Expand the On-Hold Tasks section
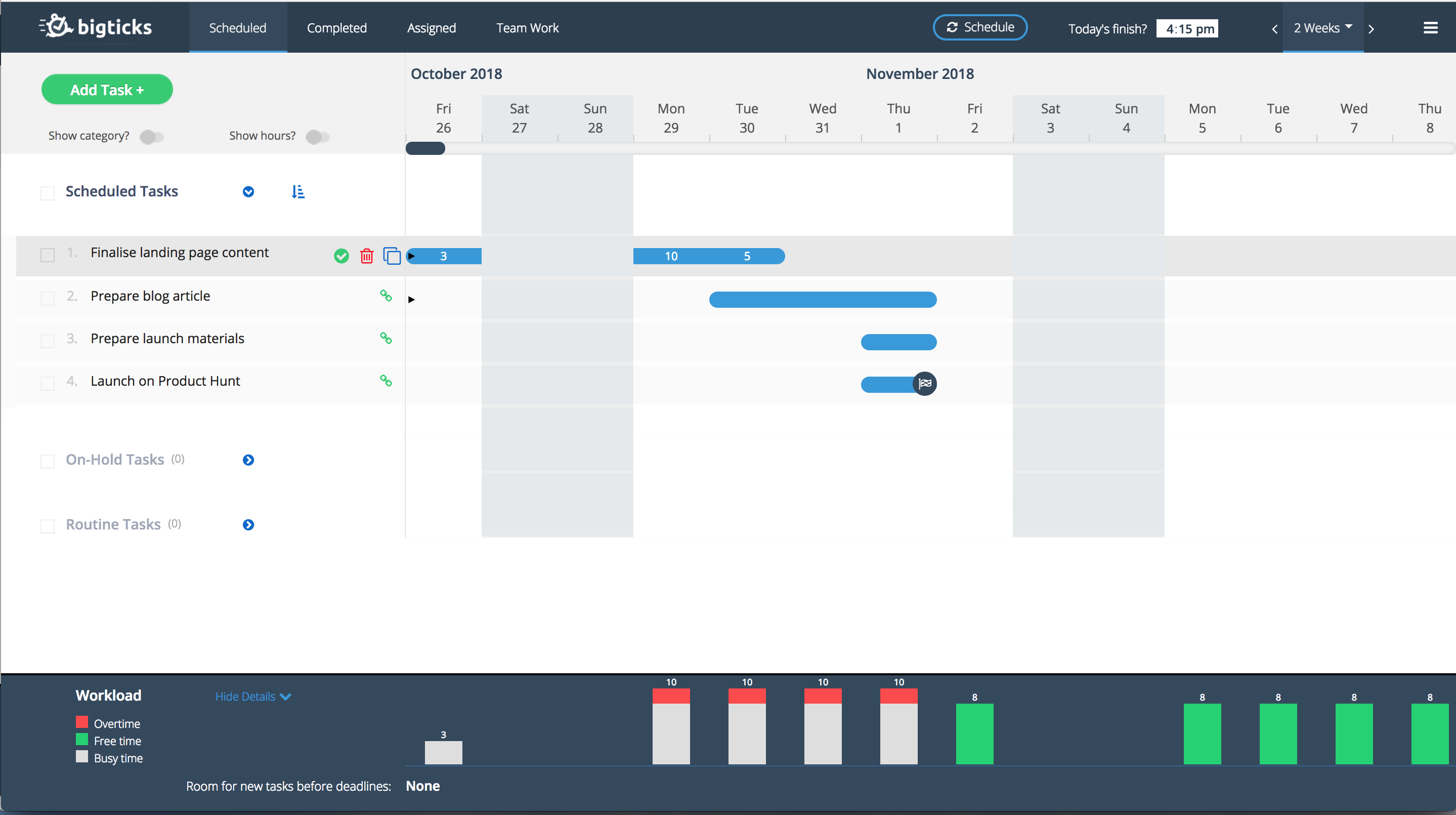This screenshot has width=1456, height=815. pos(248,460)
